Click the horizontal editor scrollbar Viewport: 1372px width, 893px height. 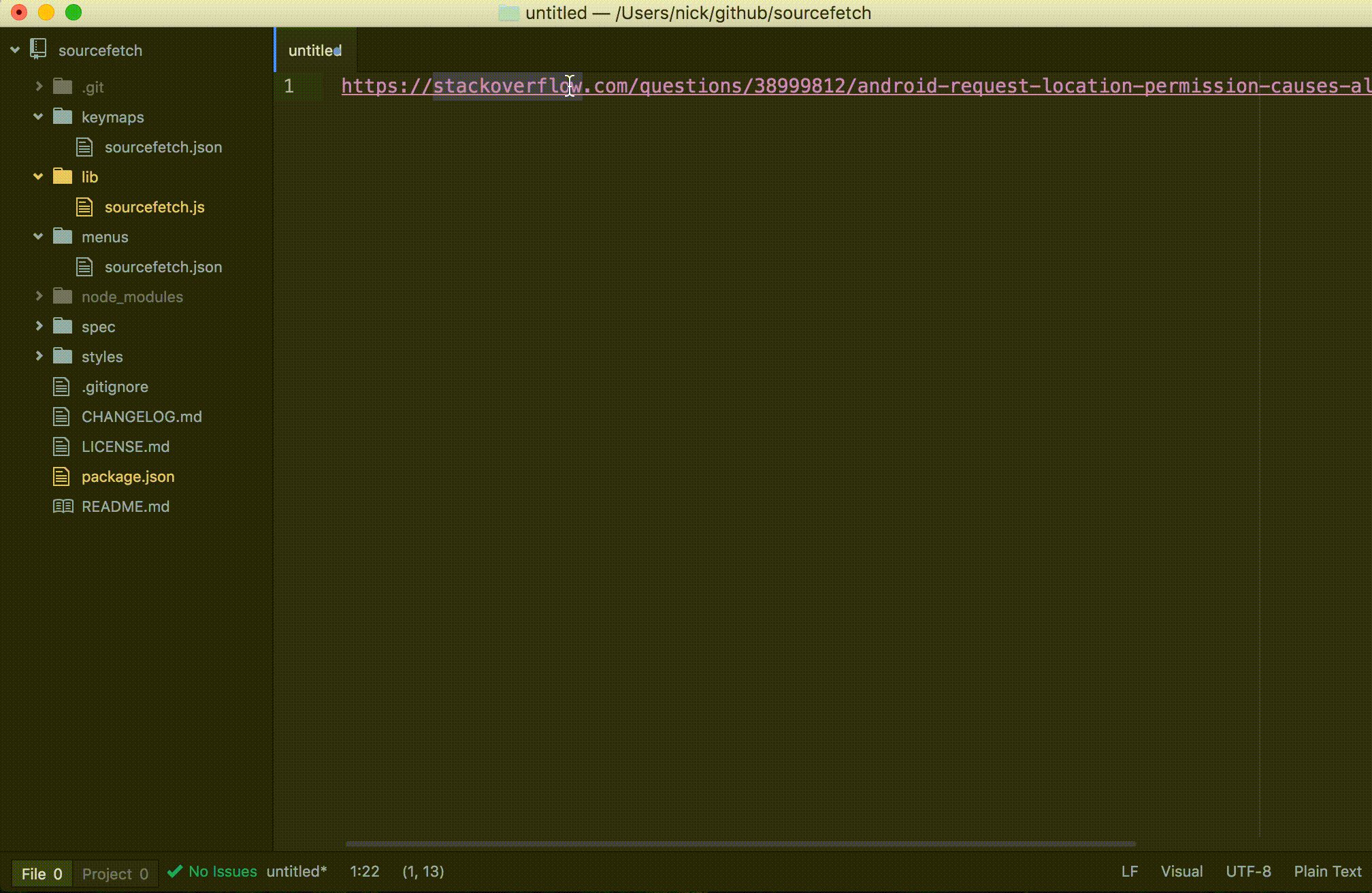[740, 844]
